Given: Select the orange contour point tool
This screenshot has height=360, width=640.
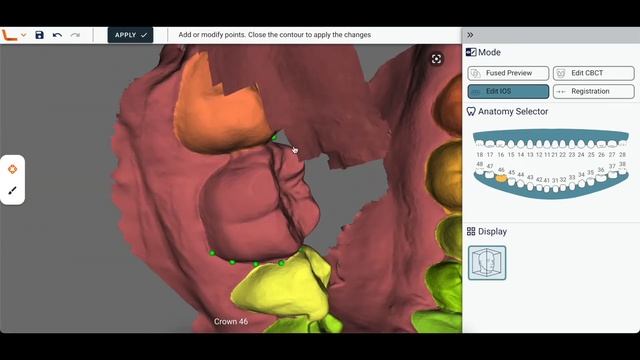Looking at the screenshot, I should pyautogui.click(x=12, y=169).
